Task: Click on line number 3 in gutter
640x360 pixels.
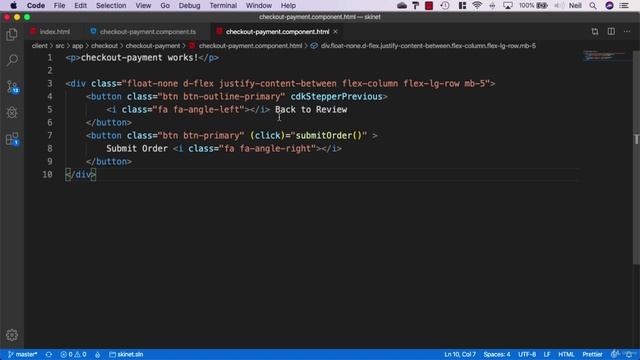Action: [49, 83]
